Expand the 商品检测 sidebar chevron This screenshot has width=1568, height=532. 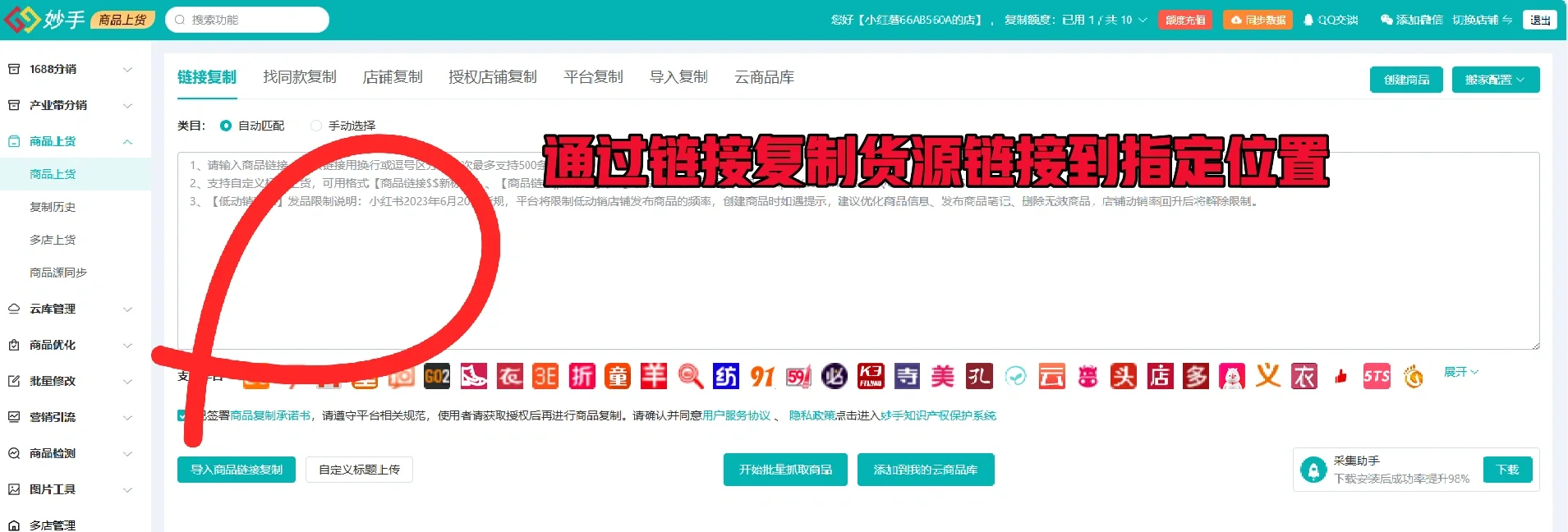[127, 454]
